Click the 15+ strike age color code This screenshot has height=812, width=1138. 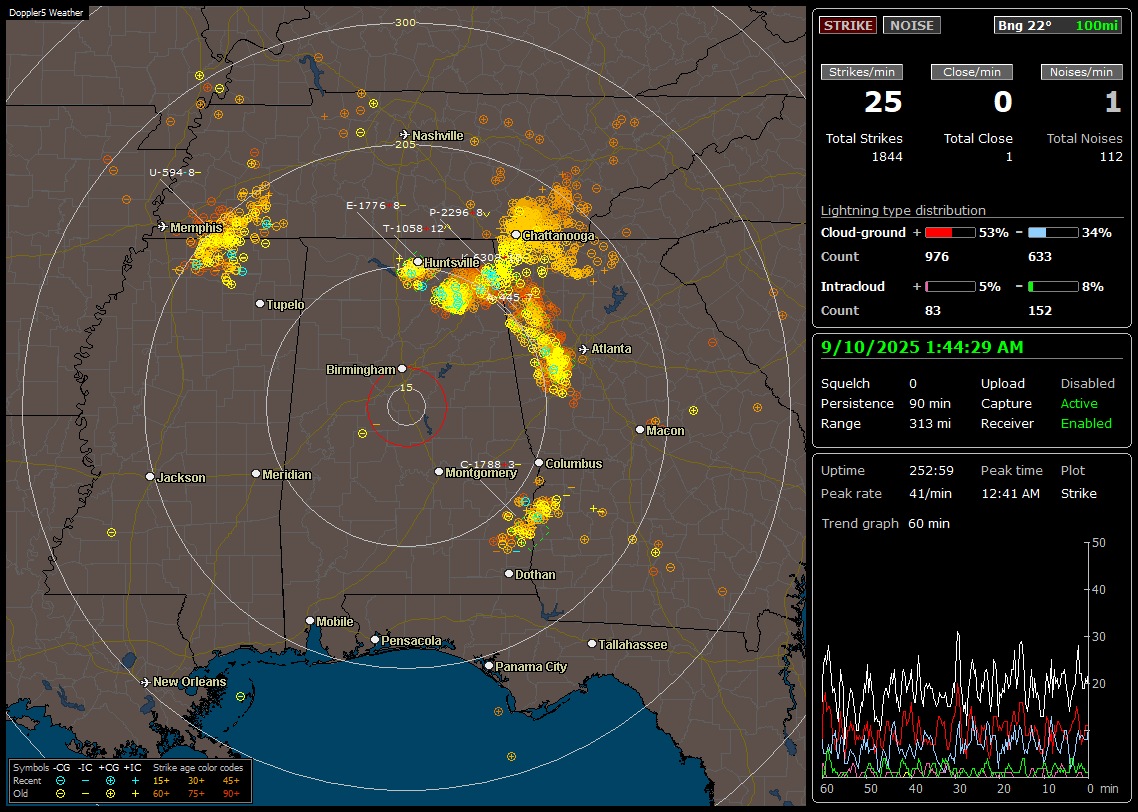(x=161, y=781)
